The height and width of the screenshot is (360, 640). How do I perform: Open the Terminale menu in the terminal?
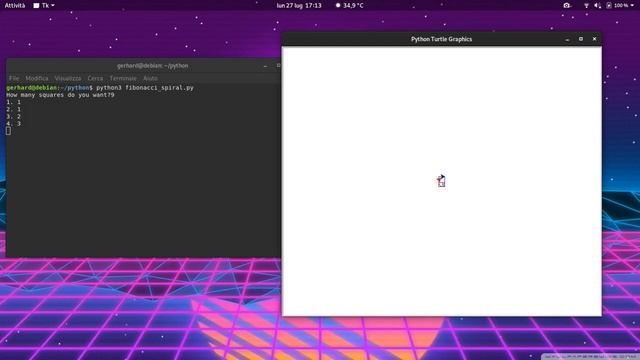123,78
